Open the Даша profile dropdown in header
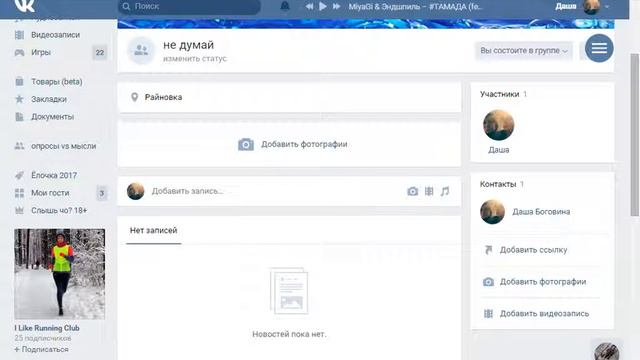This screenshot has height=360, width=640. point(582,6)
